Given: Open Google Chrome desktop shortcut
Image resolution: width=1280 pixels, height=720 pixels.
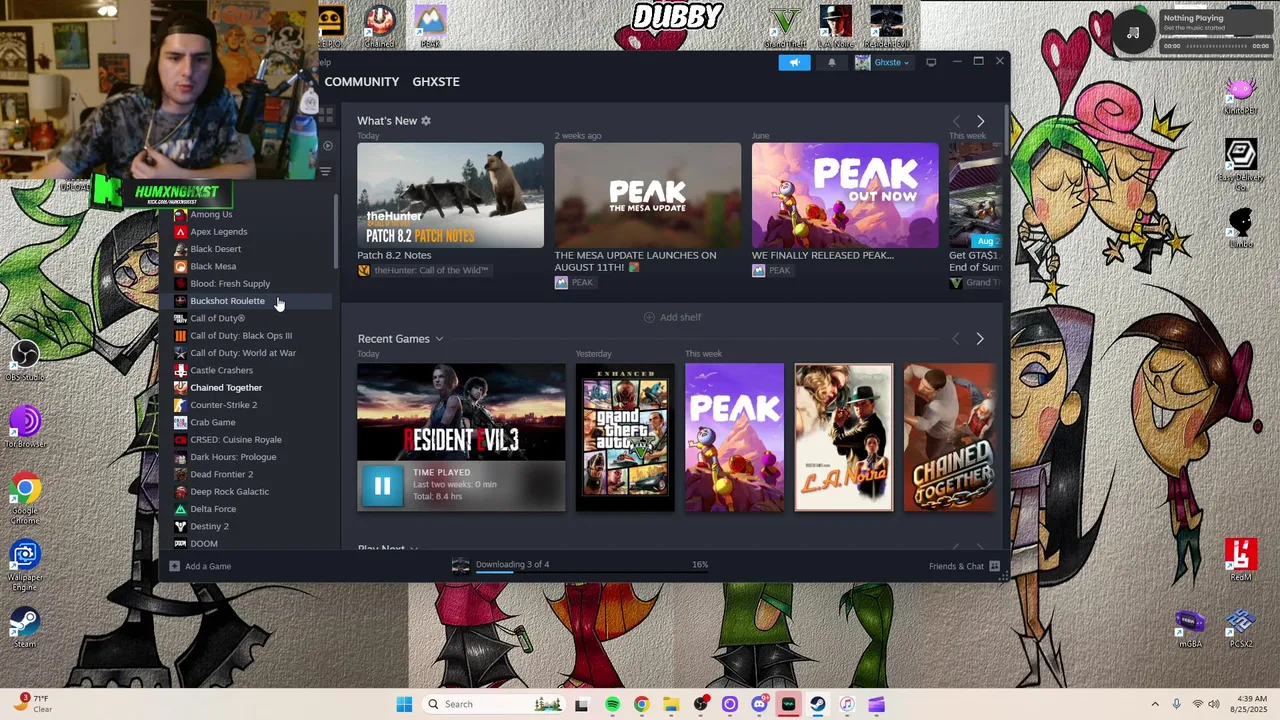Looking at the screenshot, I should 25,498.
